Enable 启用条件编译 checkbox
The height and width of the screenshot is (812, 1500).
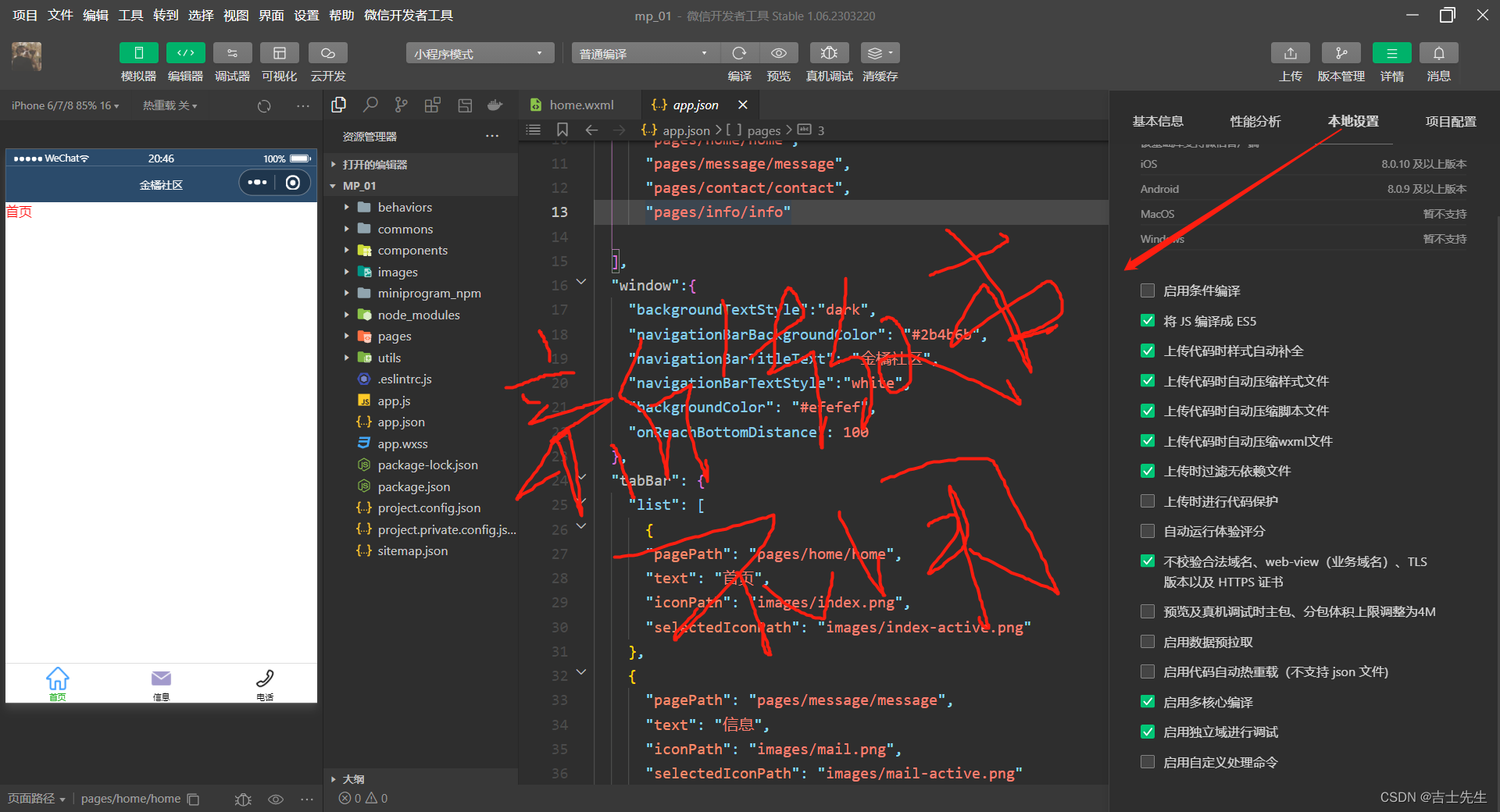pos(1148,290)
